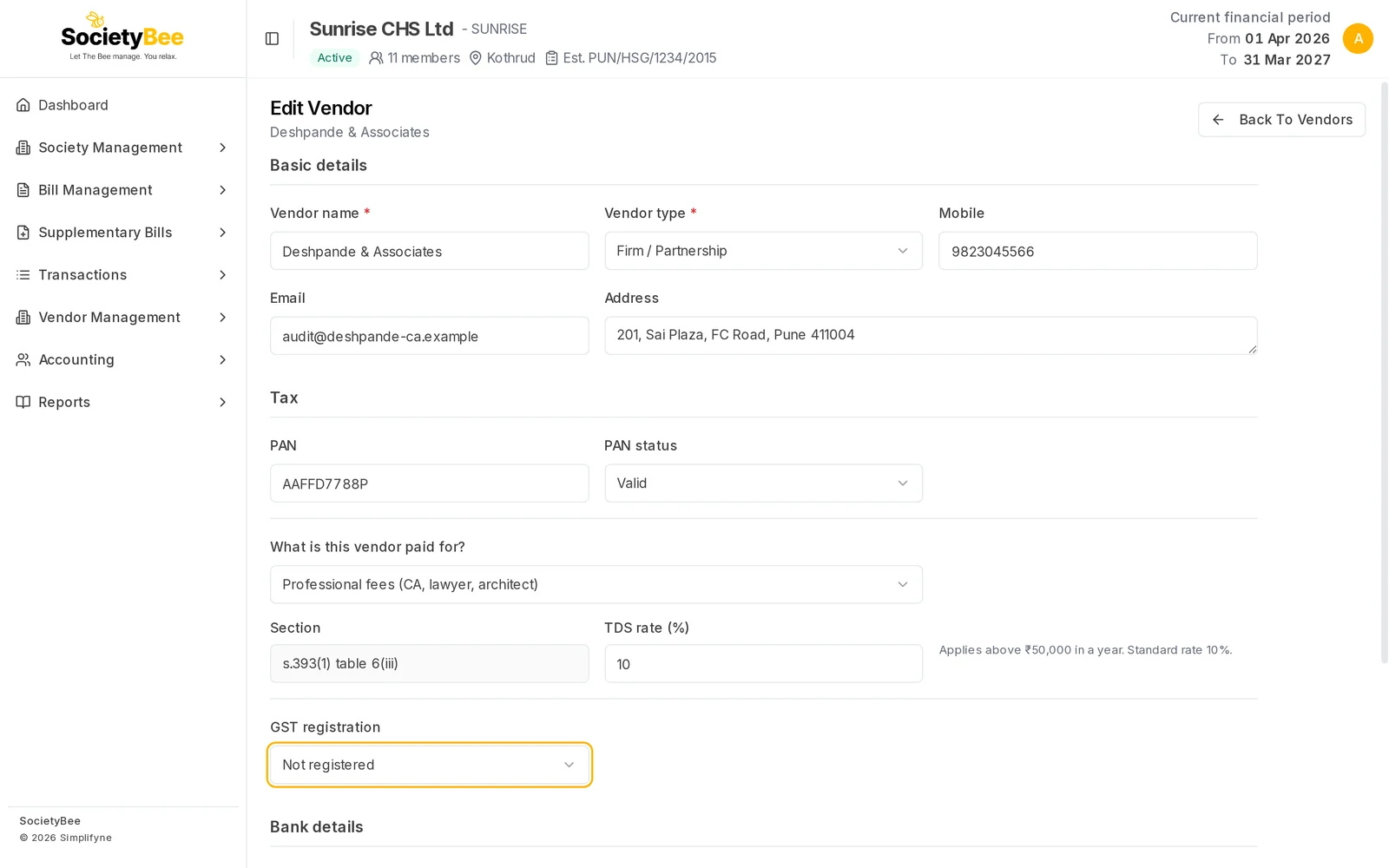Click the Active status badge

(334, 58)
